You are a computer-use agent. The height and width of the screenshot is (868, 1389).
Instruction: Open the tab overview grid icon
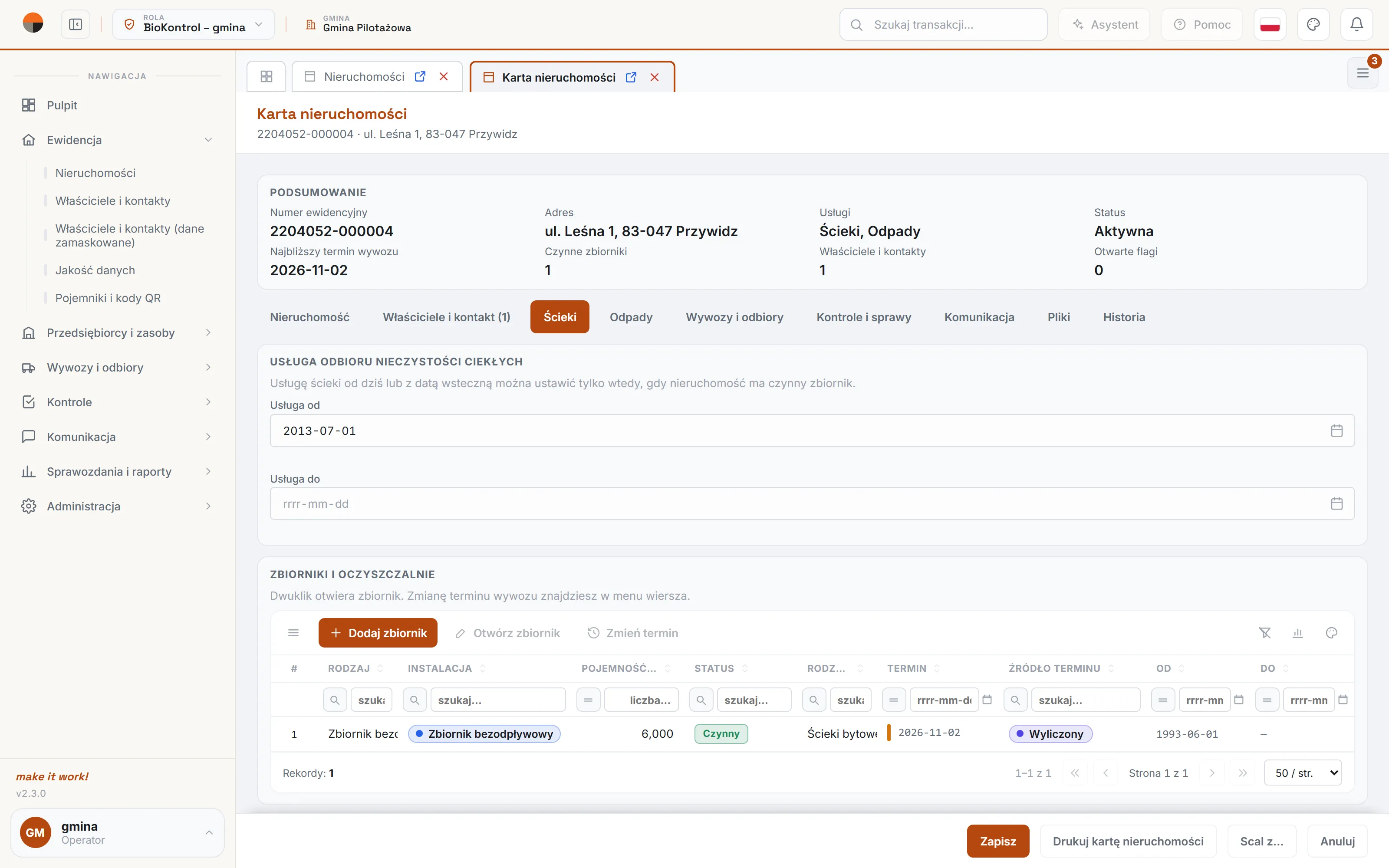coord(267,76)
